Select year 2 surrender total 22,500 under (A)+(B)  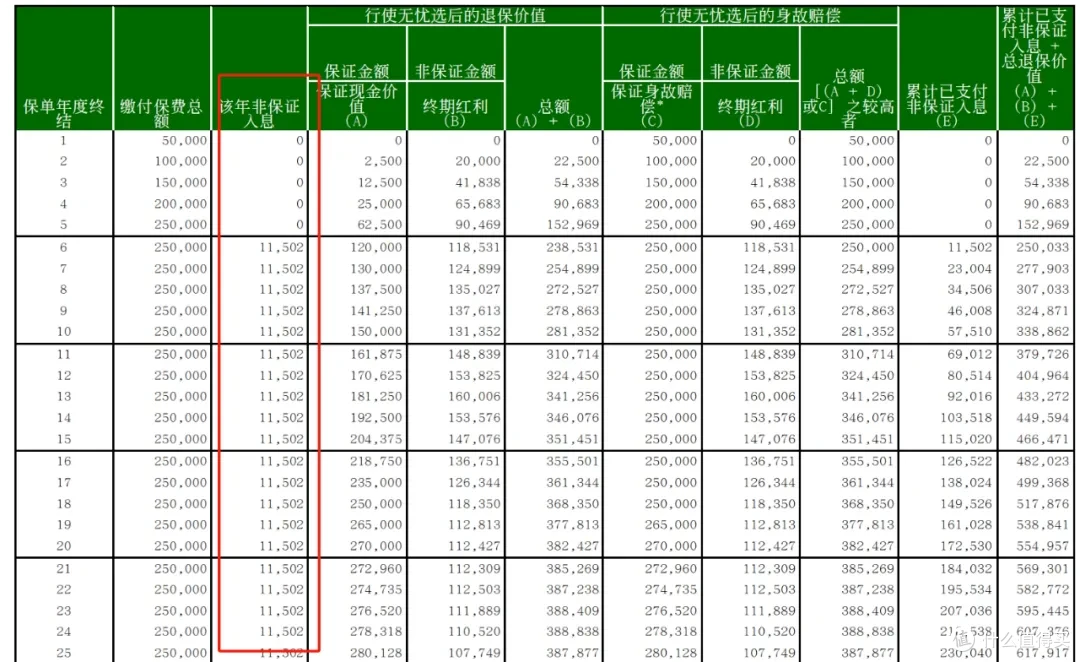coord(577,161)
